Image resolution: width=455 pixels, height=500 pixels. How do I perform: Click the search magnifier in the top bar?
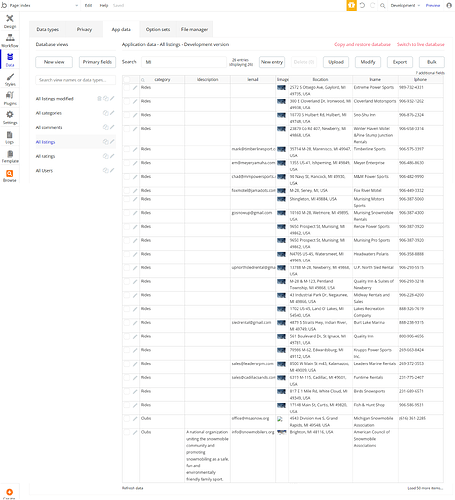pyautogui.click(x=383, y=5)
